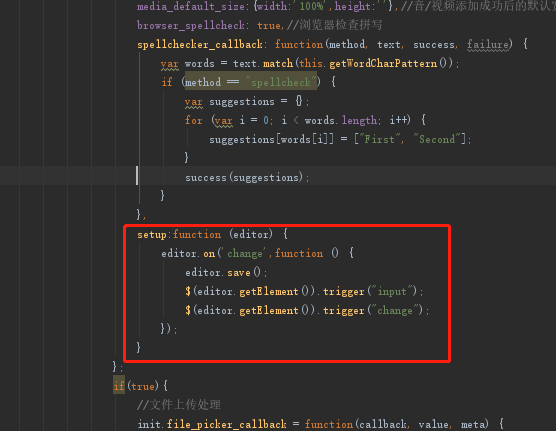Click trigger("input") call
556x431 pixels.
[369, 292]
